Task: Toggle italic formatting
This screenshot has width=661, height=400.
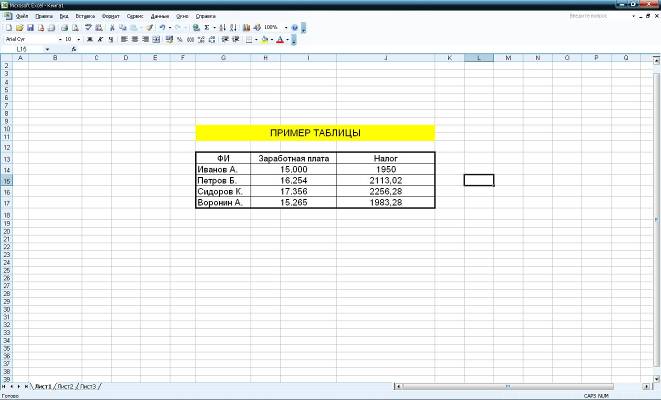Action: click(x=100, y=40)
